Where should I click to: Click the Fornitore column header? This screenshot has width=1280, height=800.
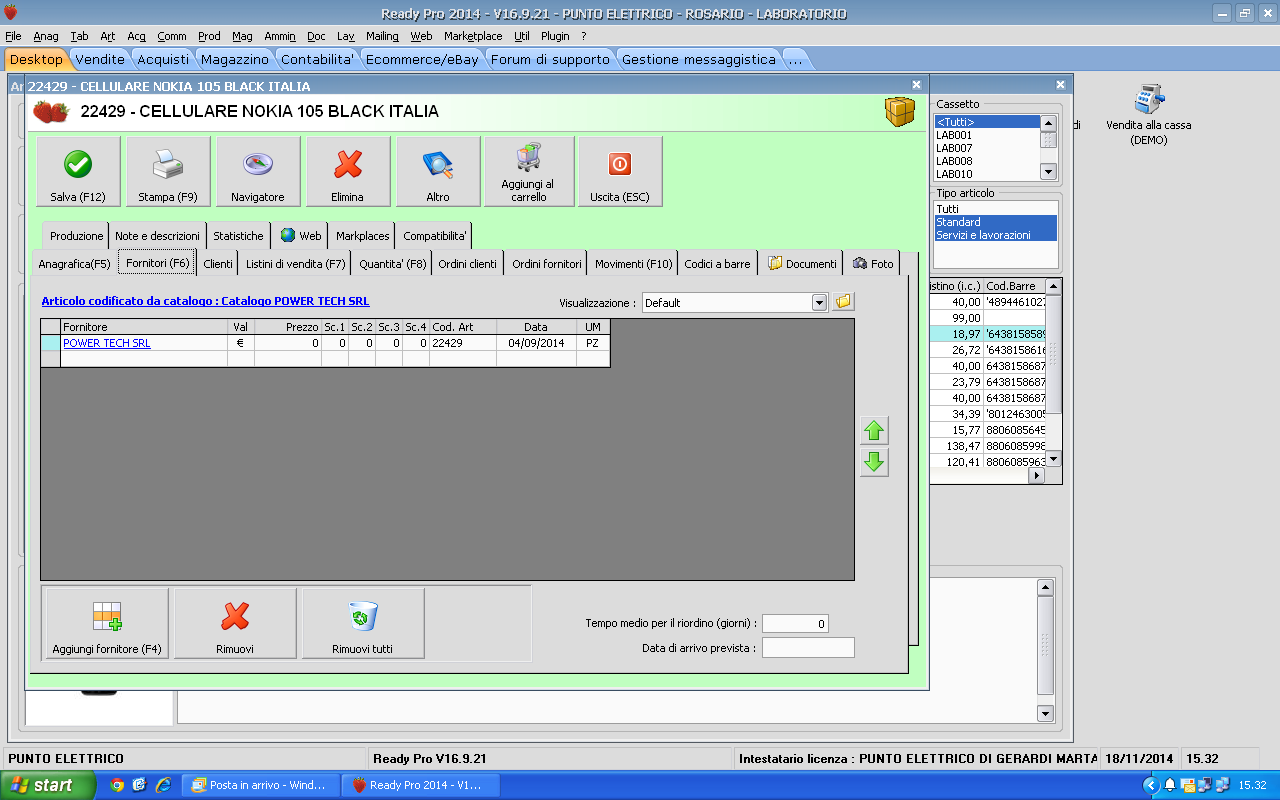pyautogui.click(x=144, y=327)
